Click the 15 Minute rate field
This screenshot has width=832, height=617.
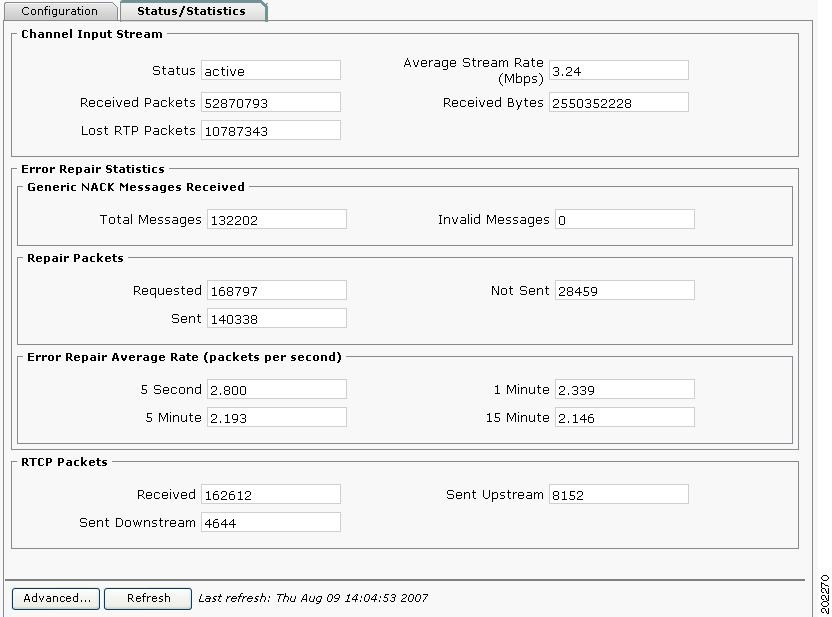[625, 418]
